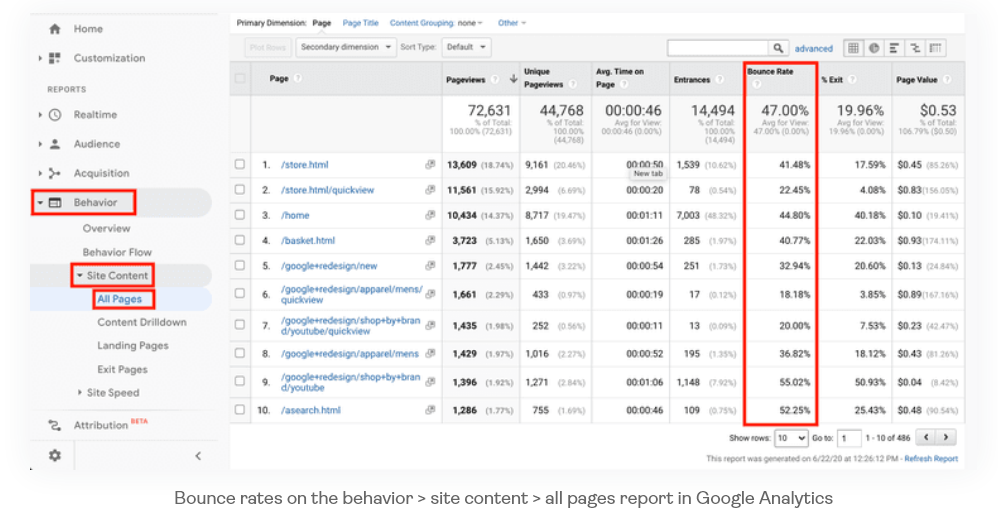998x521 pixels.
Task: Check the /store.html row checkbox
Action: 240,164
